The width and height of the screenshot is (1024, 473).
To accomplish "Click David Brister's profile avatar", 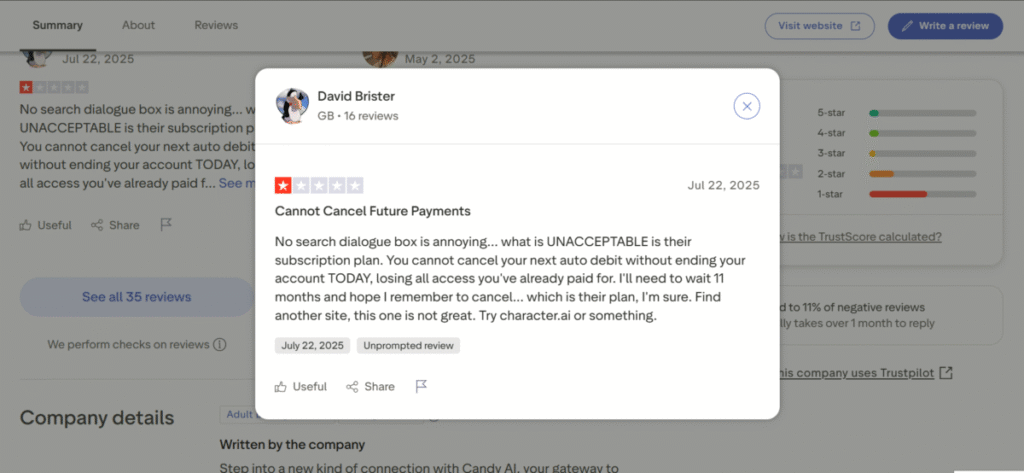I will (x=290, y=105).
